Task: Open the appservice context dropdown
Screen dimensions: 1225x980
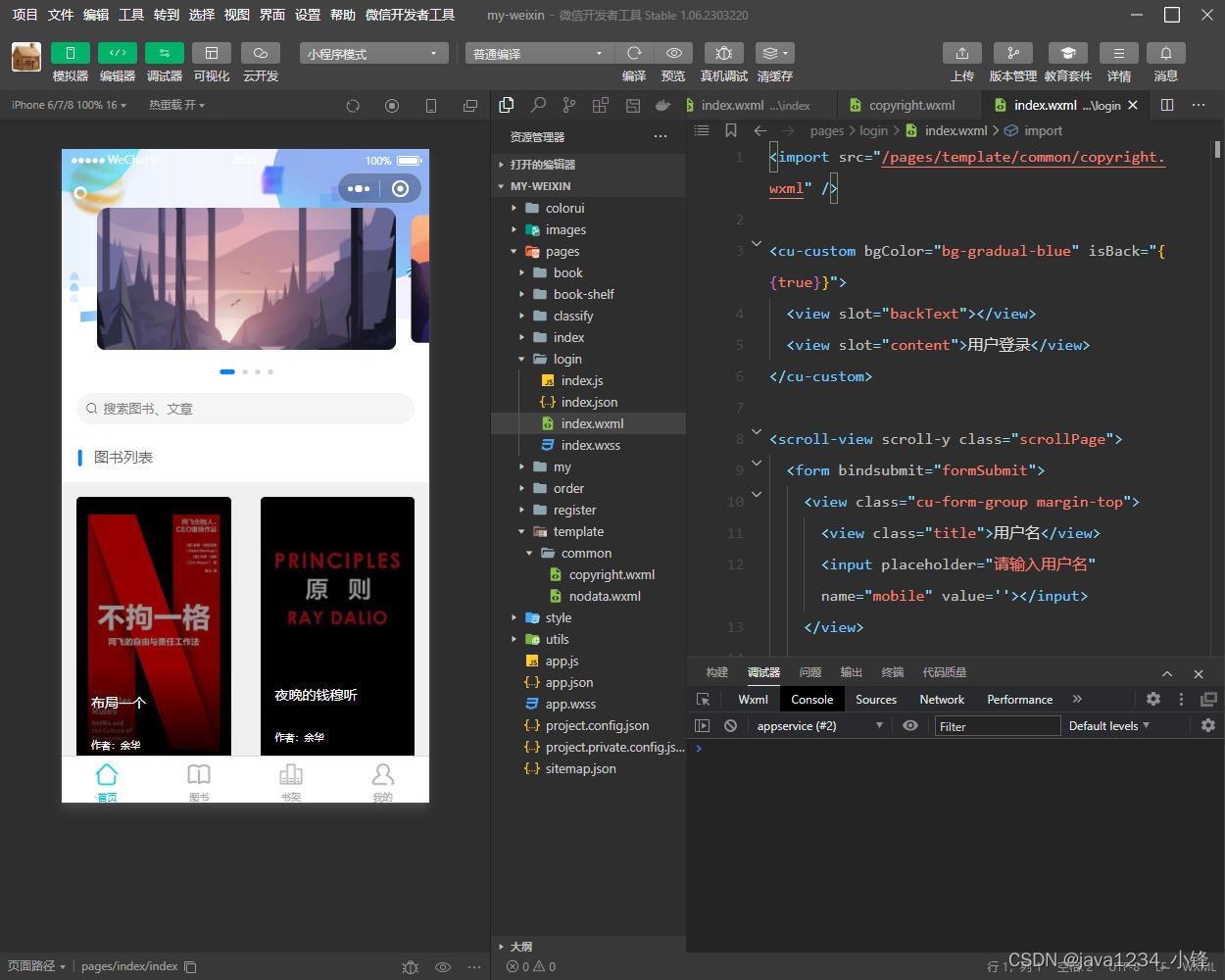Action: point(820,725)
